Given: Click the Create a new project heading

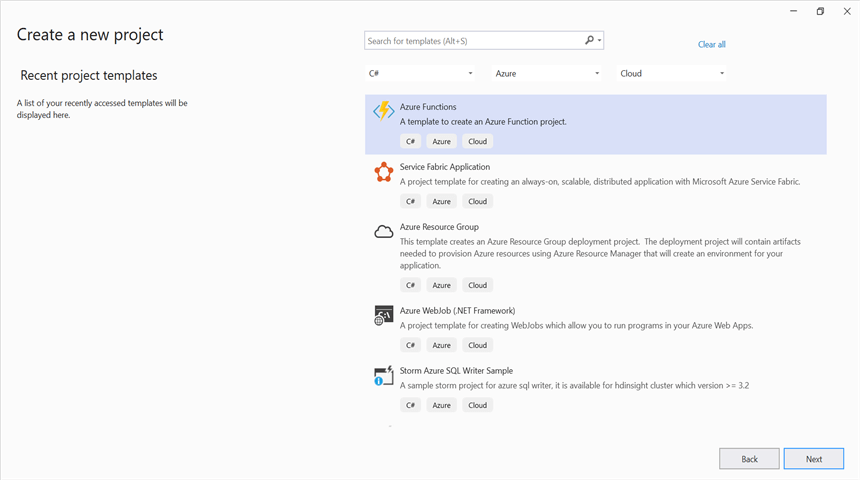Looking at the screenshot, I should coord(90,35).
